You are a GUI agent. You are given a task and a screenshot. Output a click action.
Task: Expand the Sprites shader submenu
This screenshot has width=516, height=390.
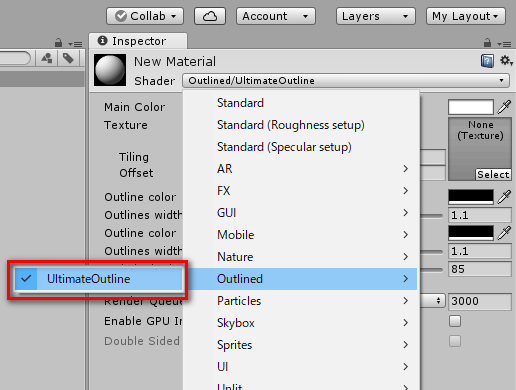click(300, 345)
